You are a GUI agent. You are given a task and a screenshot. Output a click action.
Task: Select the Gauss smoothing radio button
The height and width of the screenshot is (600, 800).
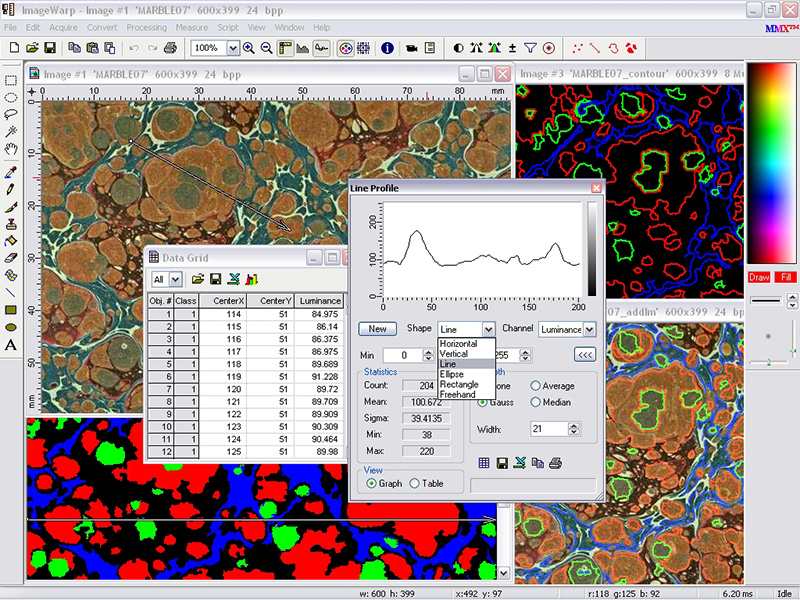pyautogui.click(x=495, y=402)
